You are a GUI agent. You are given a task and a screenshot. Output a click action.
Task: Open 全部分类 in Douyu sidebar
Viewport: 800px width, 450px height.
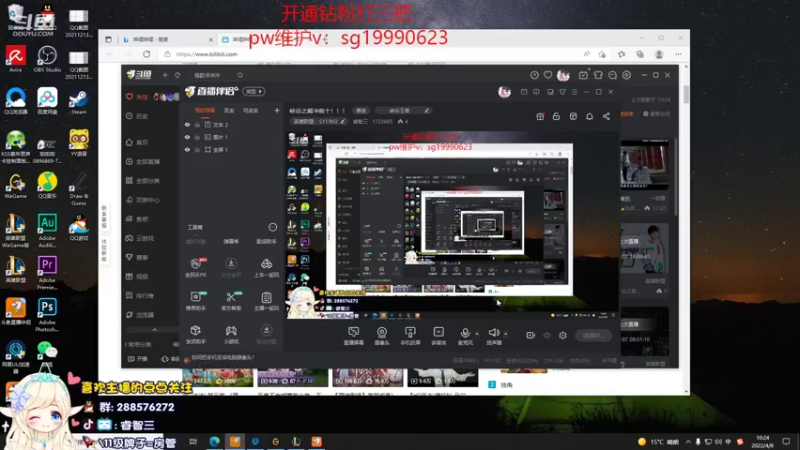[x=143, y=181]
